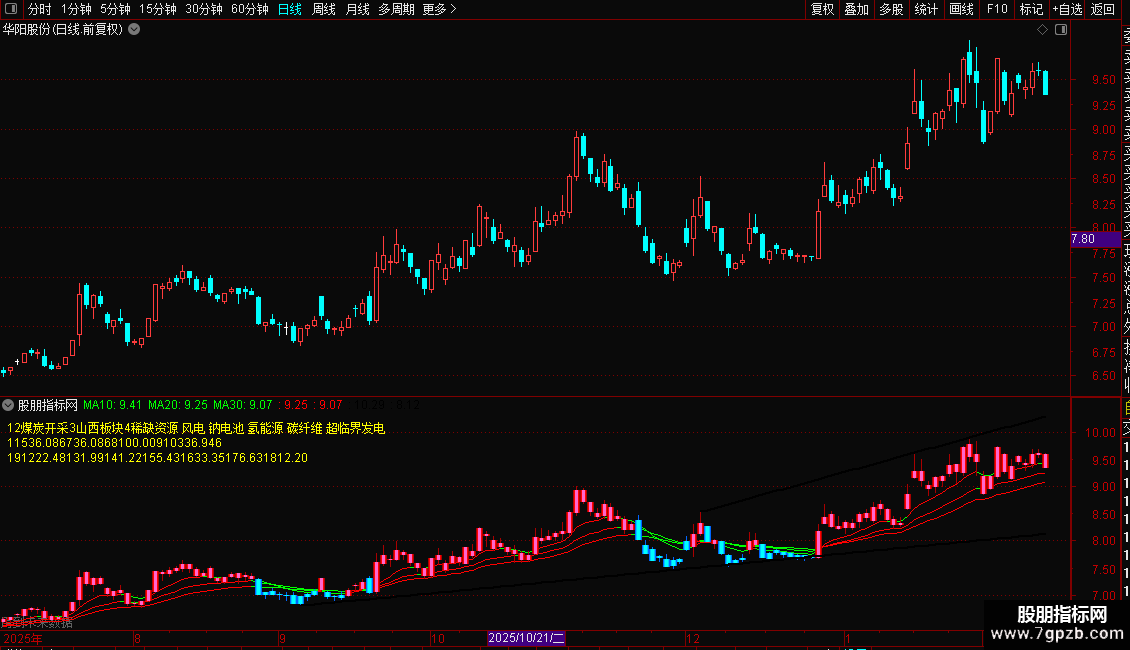The image size is (1130, 650).
Task: Click the 191222.48131 data line
Action: [157, 458]
